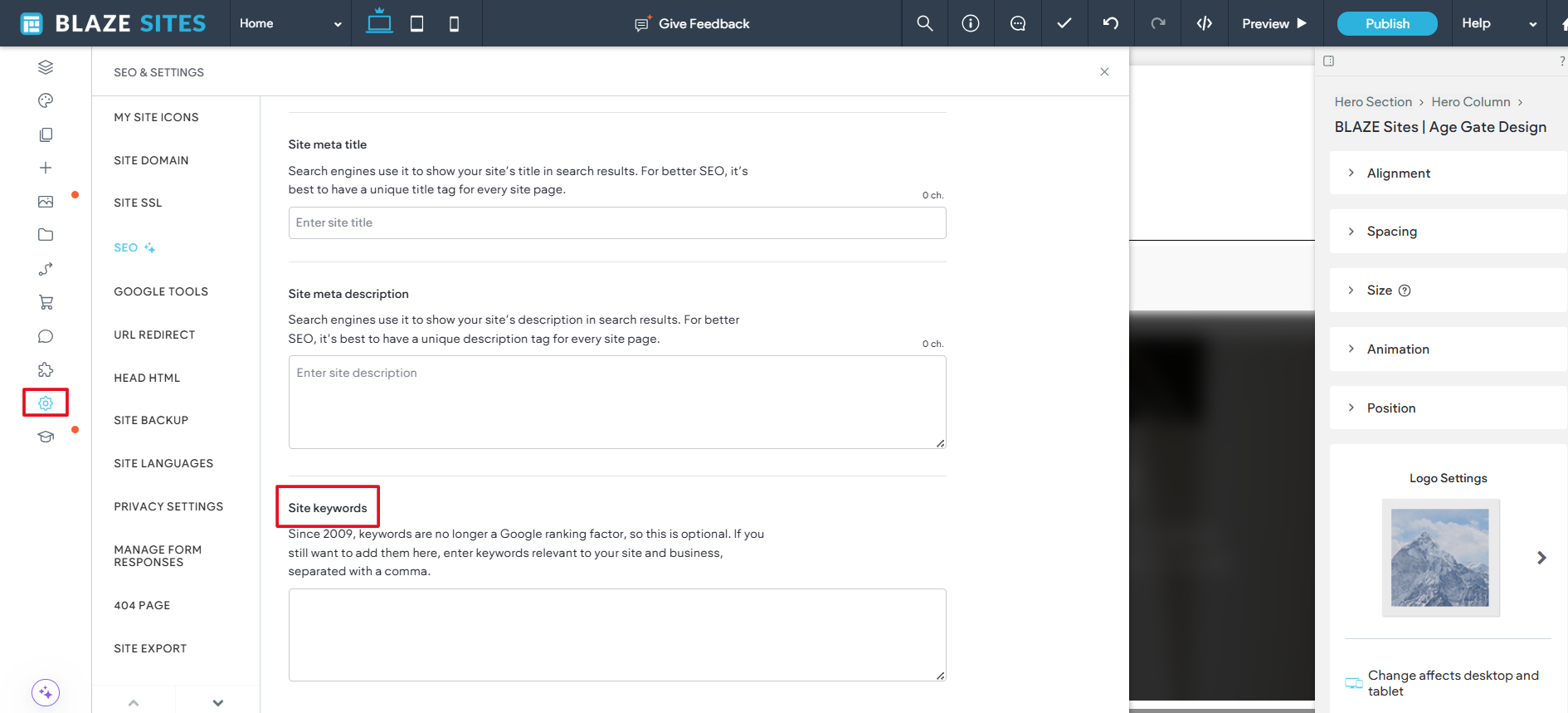Open Site Domain settings
Viewport: 1568px width, 713px height.
[151, 160]
